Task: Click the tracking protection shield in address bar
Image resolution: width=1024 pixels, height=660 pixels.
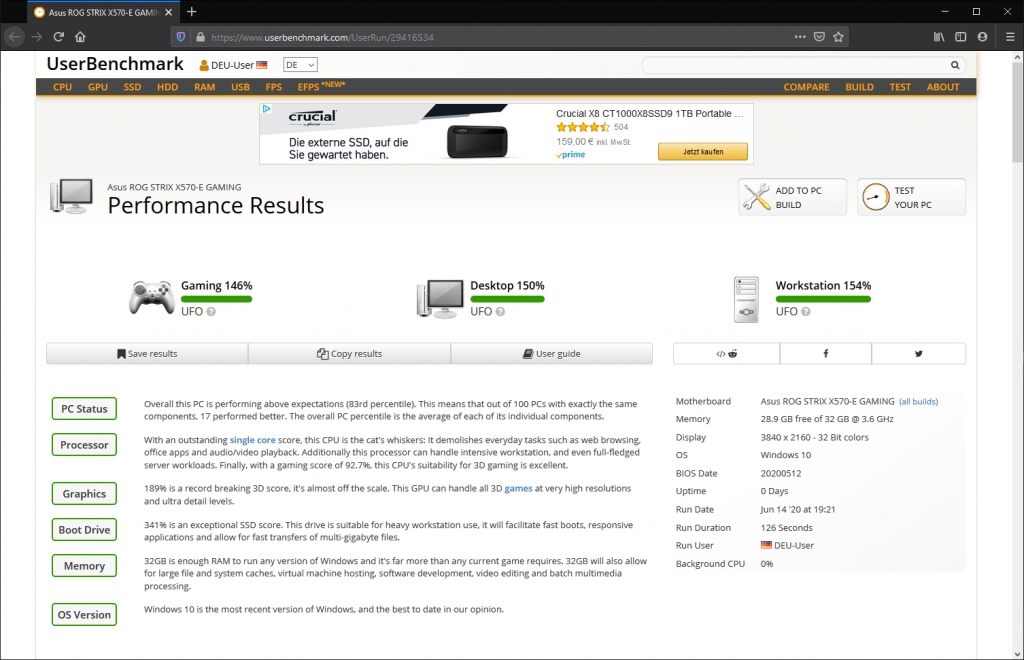Action: (x=182, y=36)
